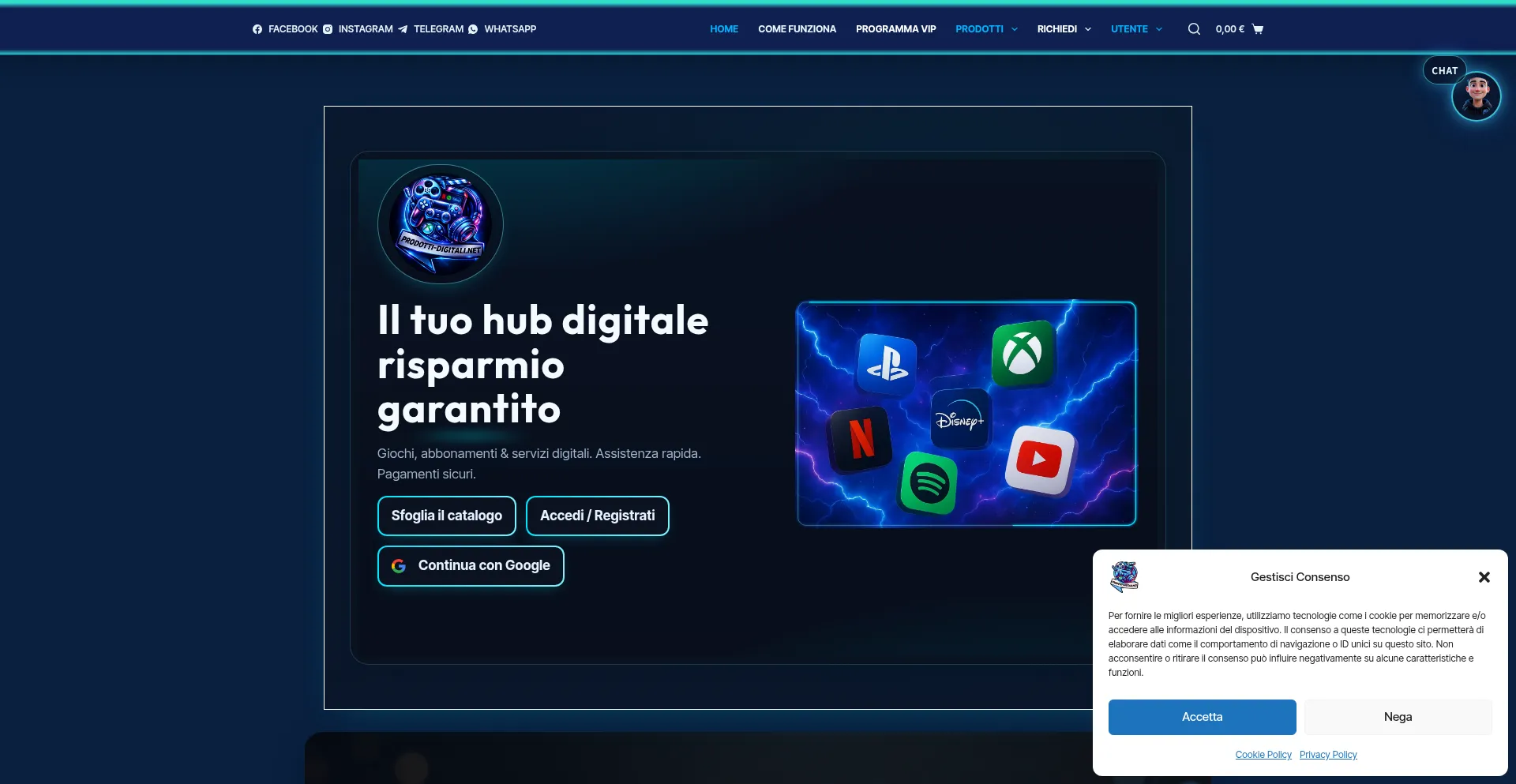
Task: Open the UTENTE menu item
Action: (x=1129, y=29)
